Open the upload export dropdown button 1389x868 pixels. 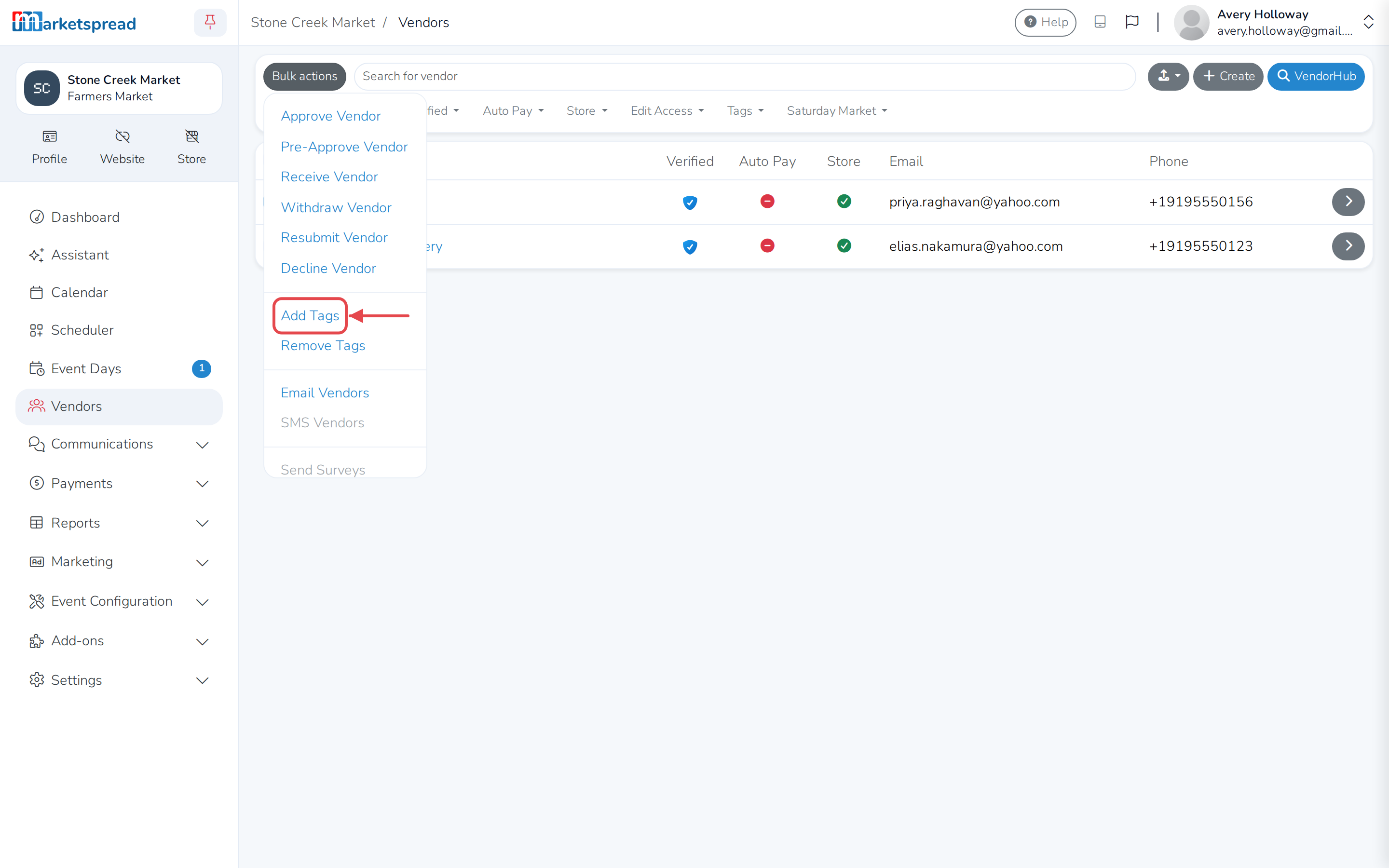[x=1168, y=76]
